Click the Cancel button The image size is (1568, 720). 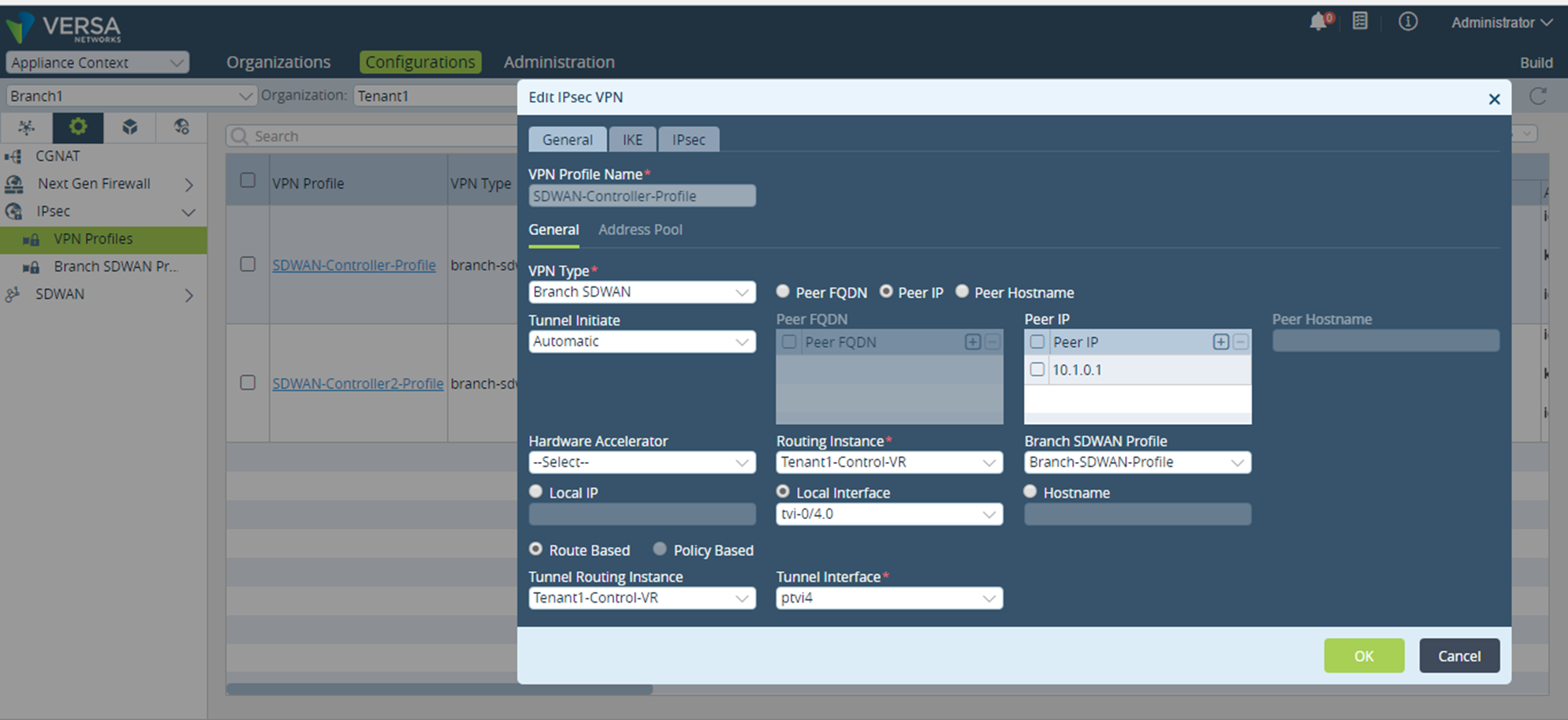[1459, 655]
